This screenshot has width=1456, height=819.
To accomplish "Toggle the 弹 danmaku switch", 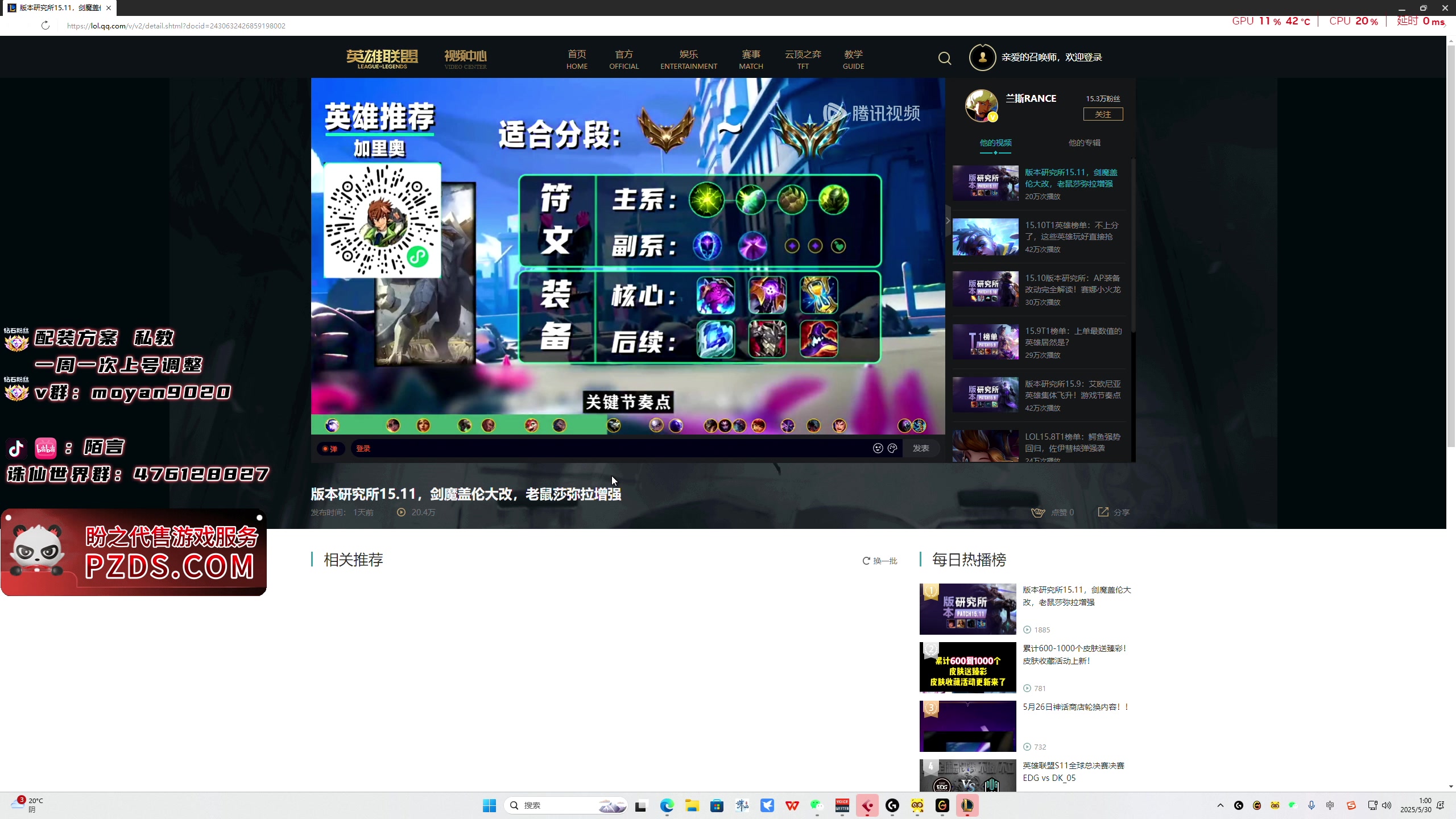I will click(330, 449).
